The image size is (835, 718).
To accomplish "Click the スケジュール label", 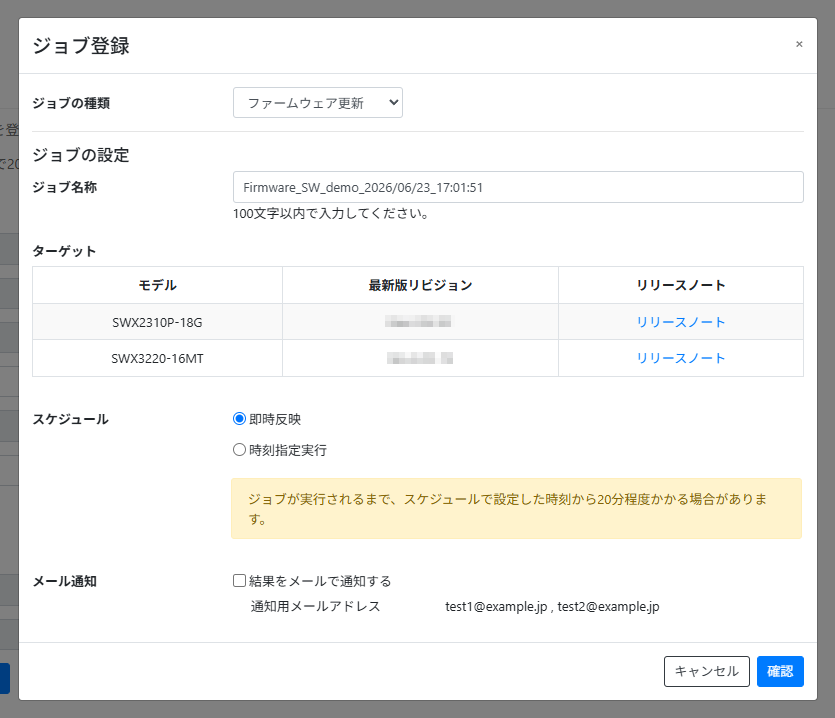I will tap(70, 419).
